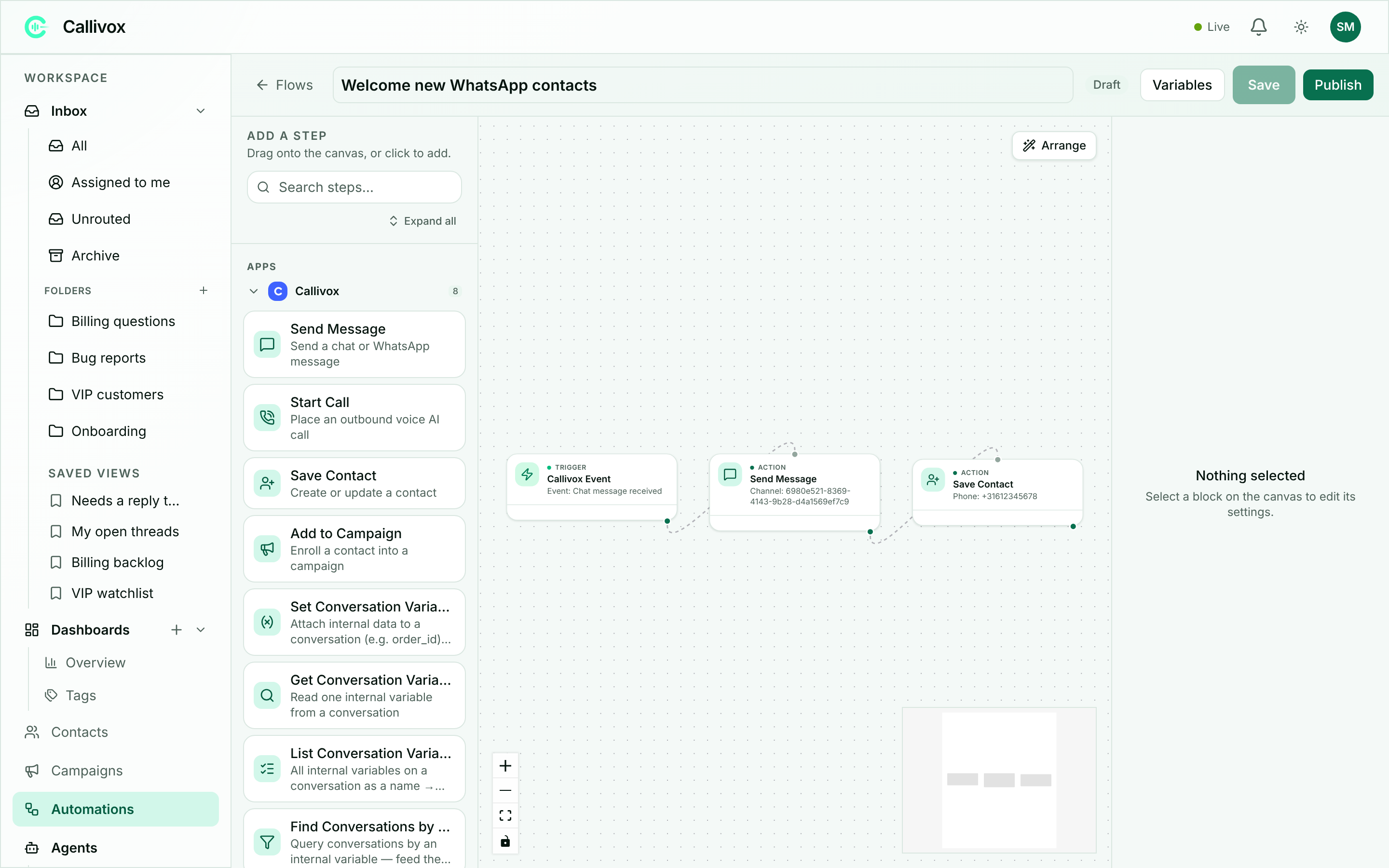The image size is (1389, 868).
Task: Toggle the canvas lock icon
Action: pyautogui.click(x=505, y=841)
